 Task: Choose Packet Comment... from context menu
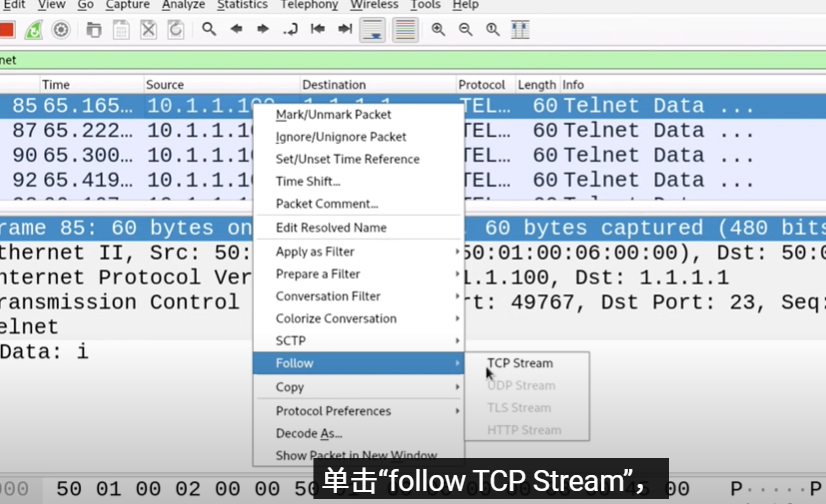tap(327, 204)
